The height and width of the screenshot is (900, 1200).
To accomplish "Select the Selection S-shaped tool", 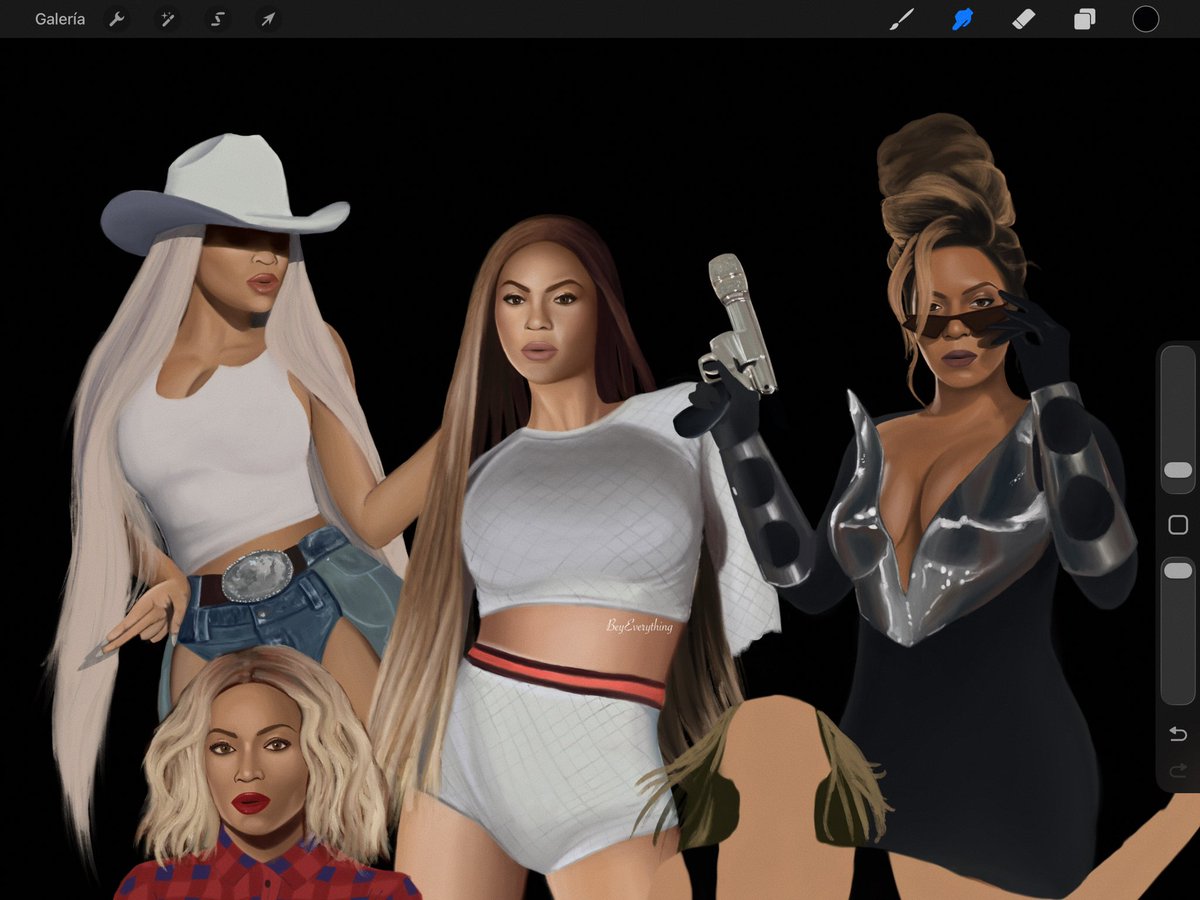I will [217, 19].
